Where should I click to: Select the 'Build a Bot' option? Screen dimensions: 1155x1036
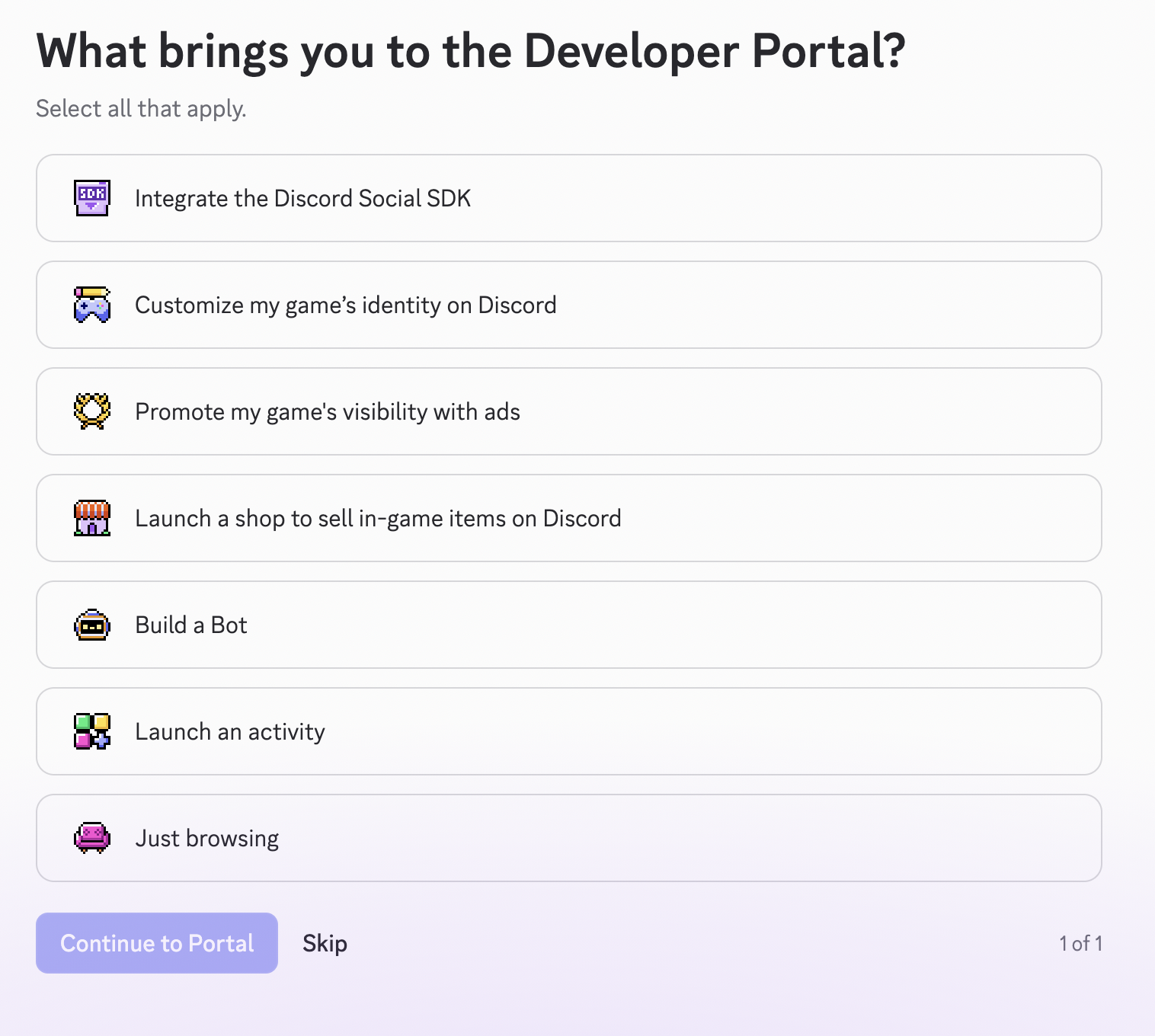click(568, 625)
